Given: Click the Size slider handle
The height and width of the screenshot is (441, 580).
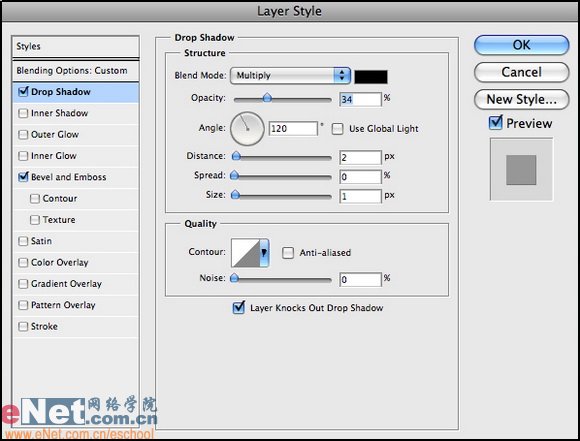Looking at the screenshot, I should (x=235, y=195).
